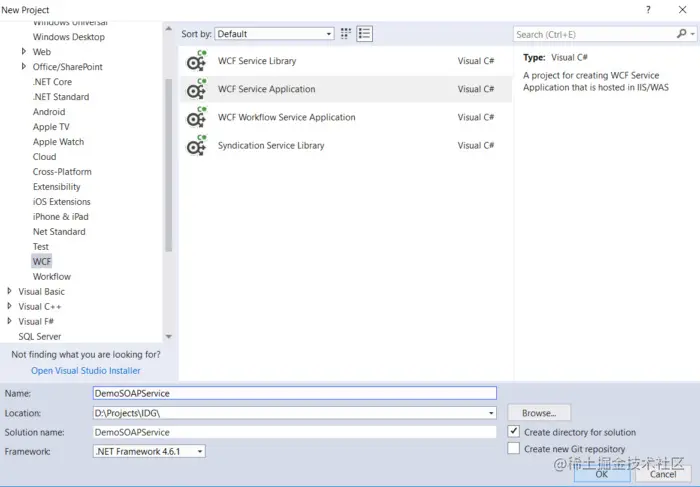Select Windows Desktop category

69,37
